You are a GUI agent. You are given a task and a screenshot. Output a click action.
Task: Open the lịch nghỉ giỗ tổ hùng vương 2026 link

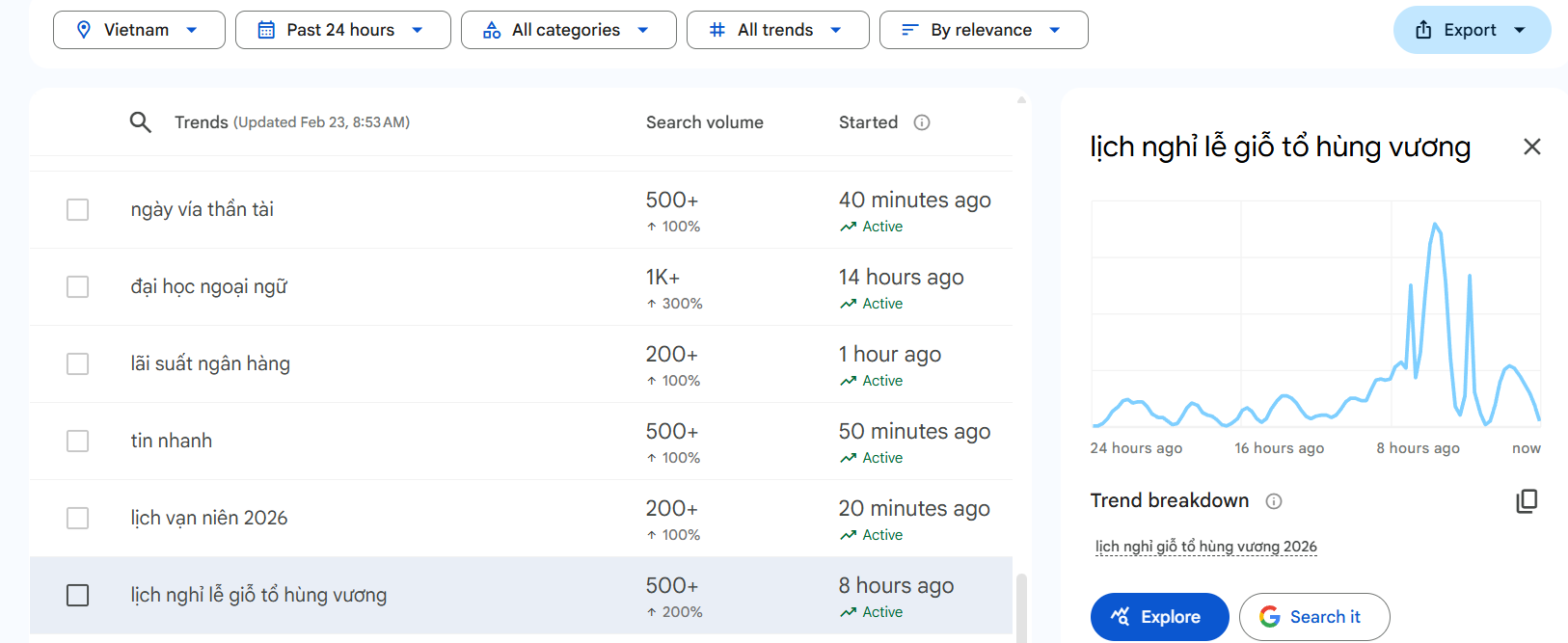click(1205, 547)
